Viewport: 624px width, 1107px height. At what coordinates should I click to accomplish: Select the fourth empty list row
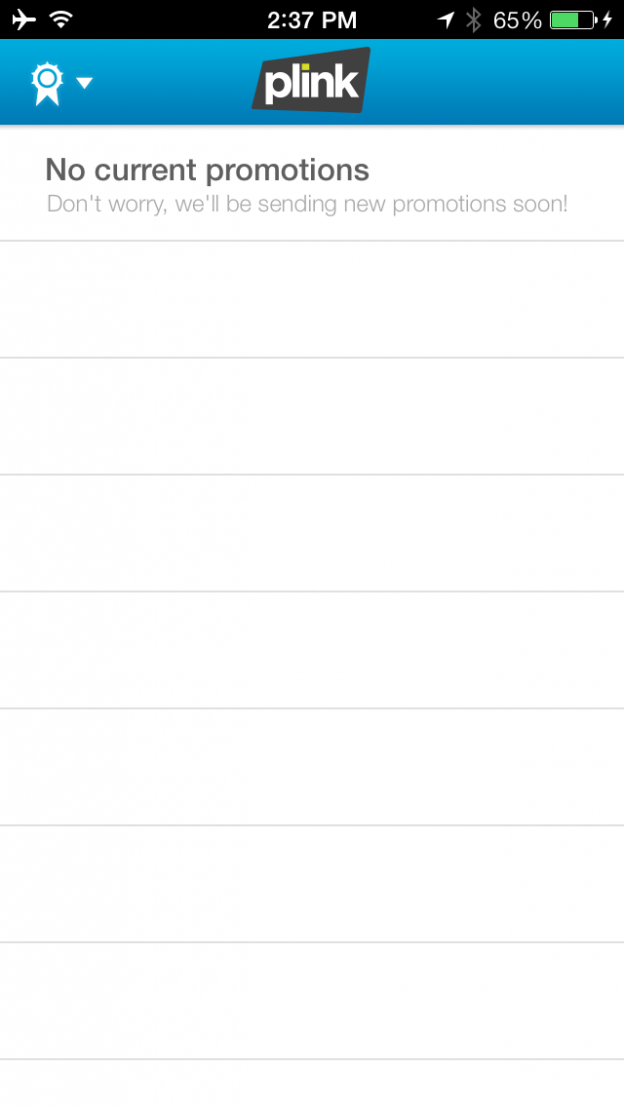pos(312,650)
